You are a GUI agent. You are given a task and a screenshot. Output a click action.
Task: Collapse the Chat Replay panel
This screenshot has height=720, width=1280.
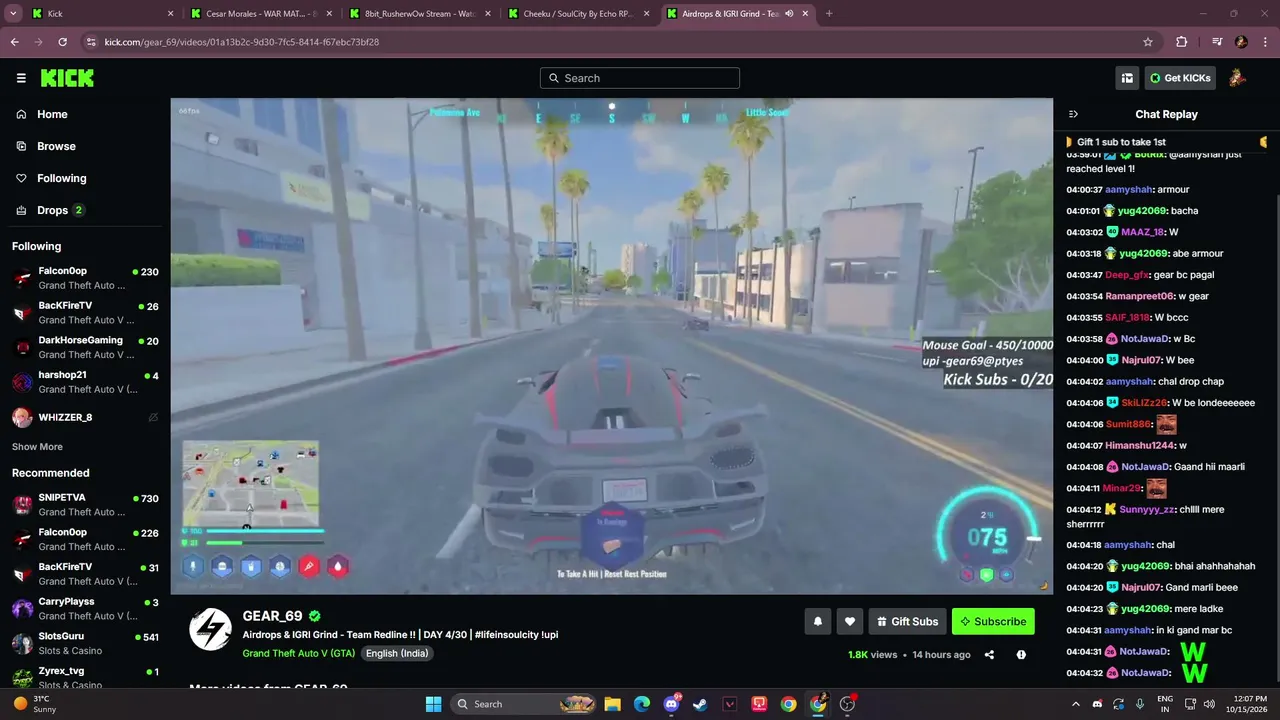[1073, 114]
